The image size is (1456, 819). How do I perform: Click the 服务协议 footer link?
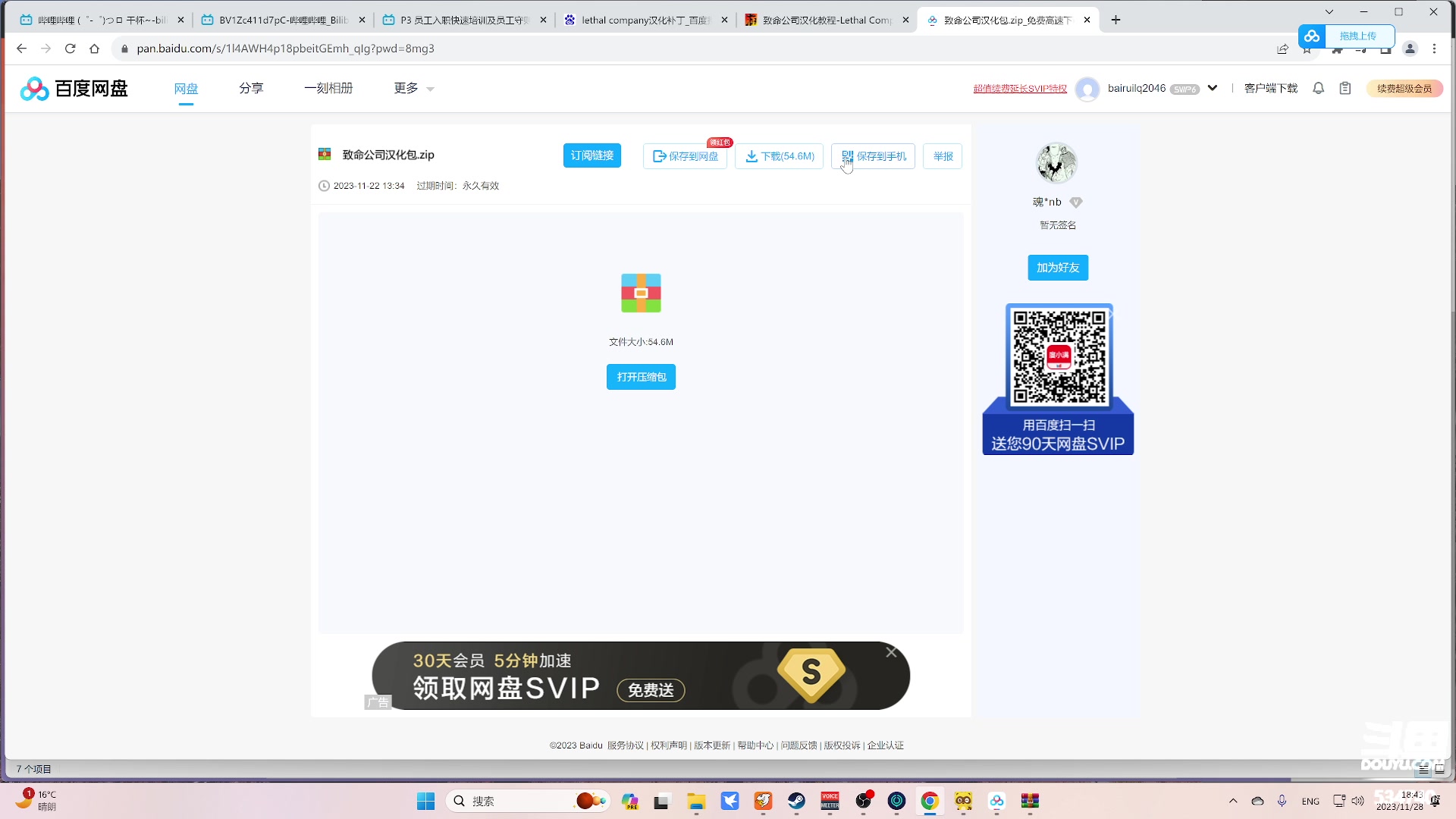pyautogui.click(x=625, y=745)
